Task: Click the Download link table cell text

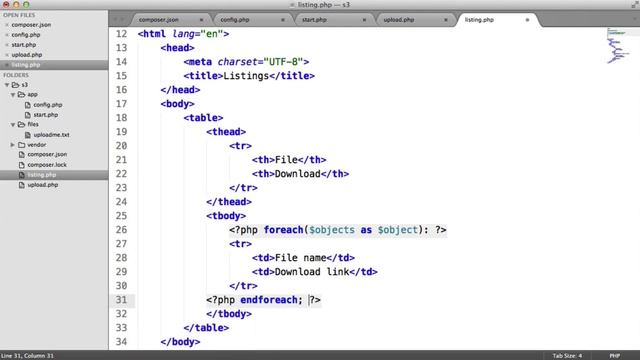Action: click(312, 272)
